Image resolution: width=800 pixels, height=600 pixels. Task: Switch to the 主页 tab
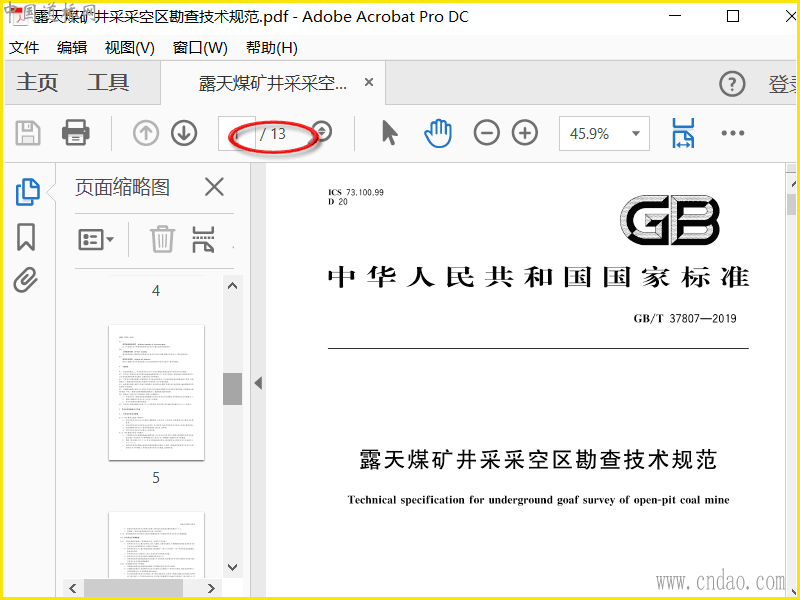(37, 82)
